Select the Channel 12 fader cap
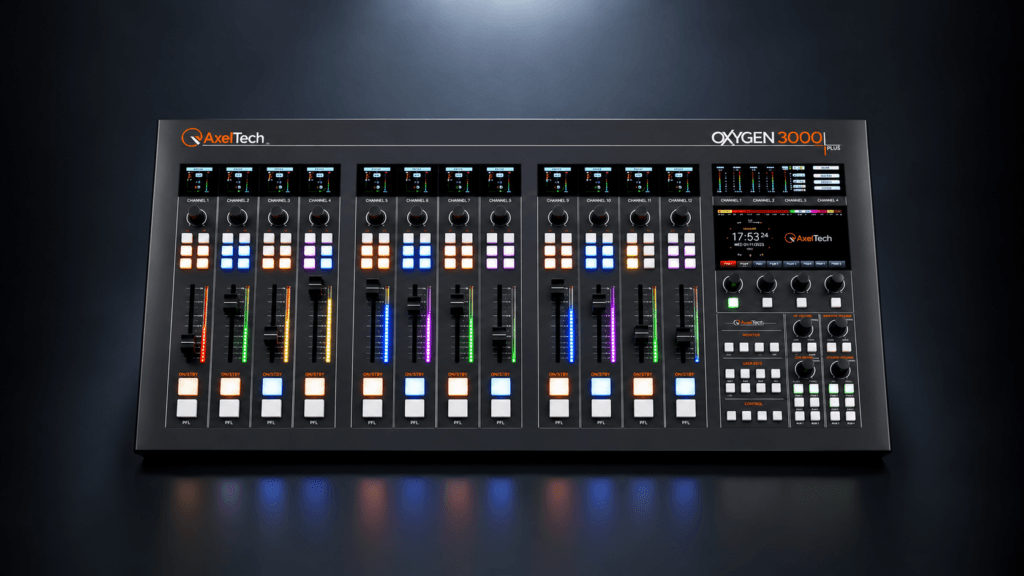This screenshot has width=1024, height=576. coord(683,336)
